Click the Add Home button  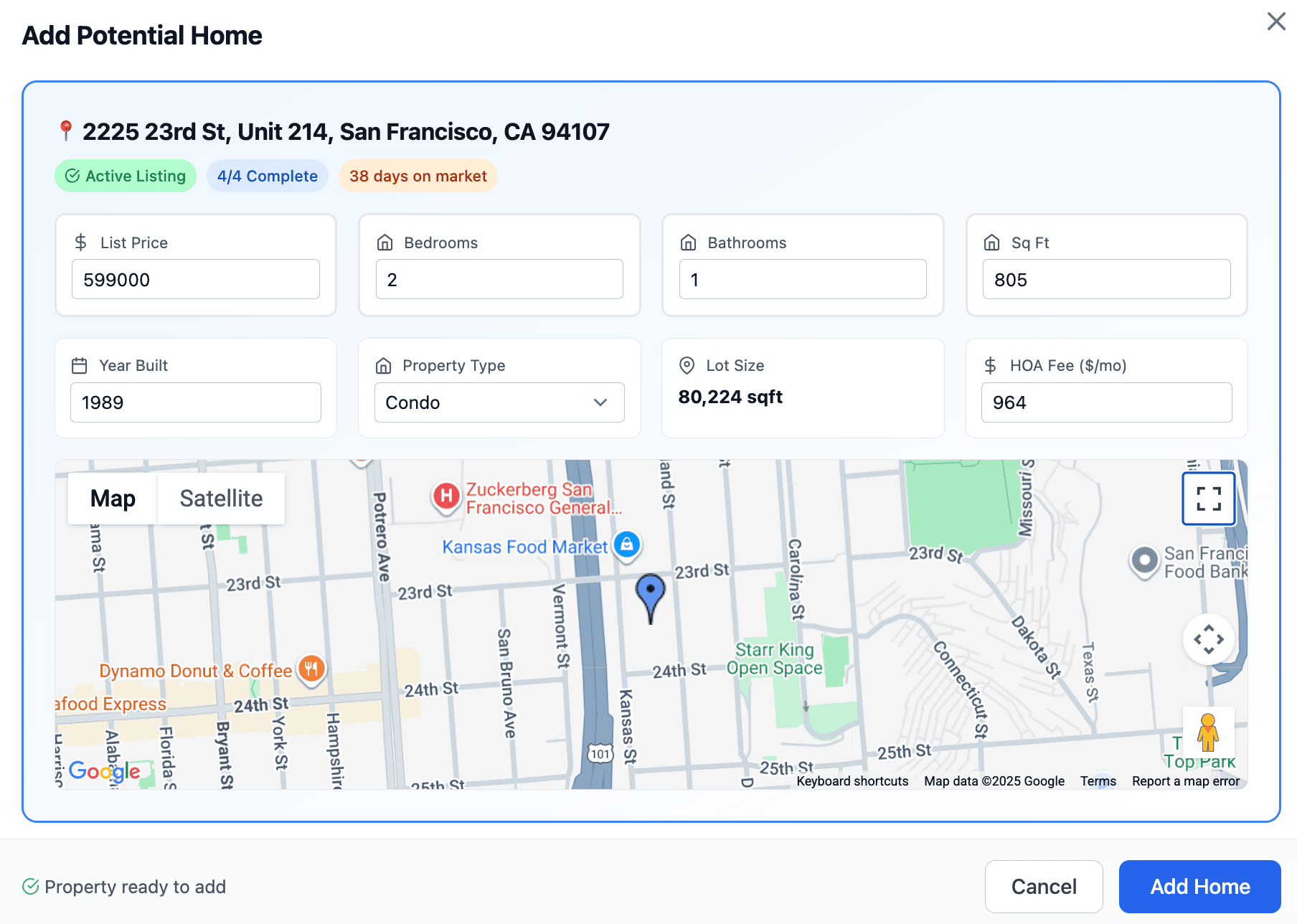[x=1199, y=886]
